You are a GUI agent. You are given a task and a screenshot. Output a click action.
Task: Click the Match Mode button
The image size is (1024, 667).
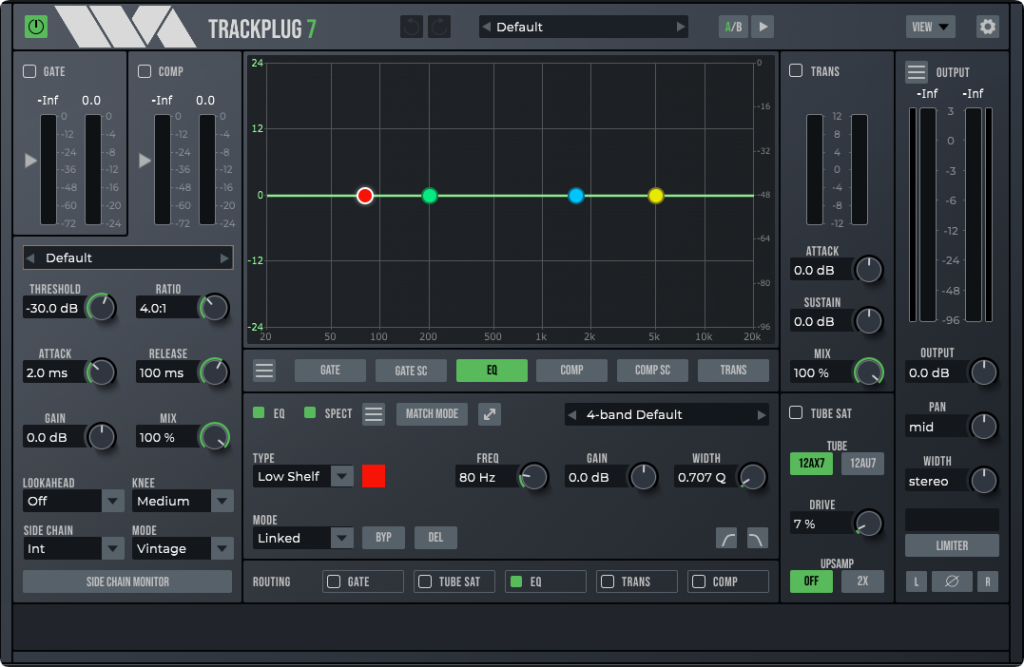click(x=432, y=414)
